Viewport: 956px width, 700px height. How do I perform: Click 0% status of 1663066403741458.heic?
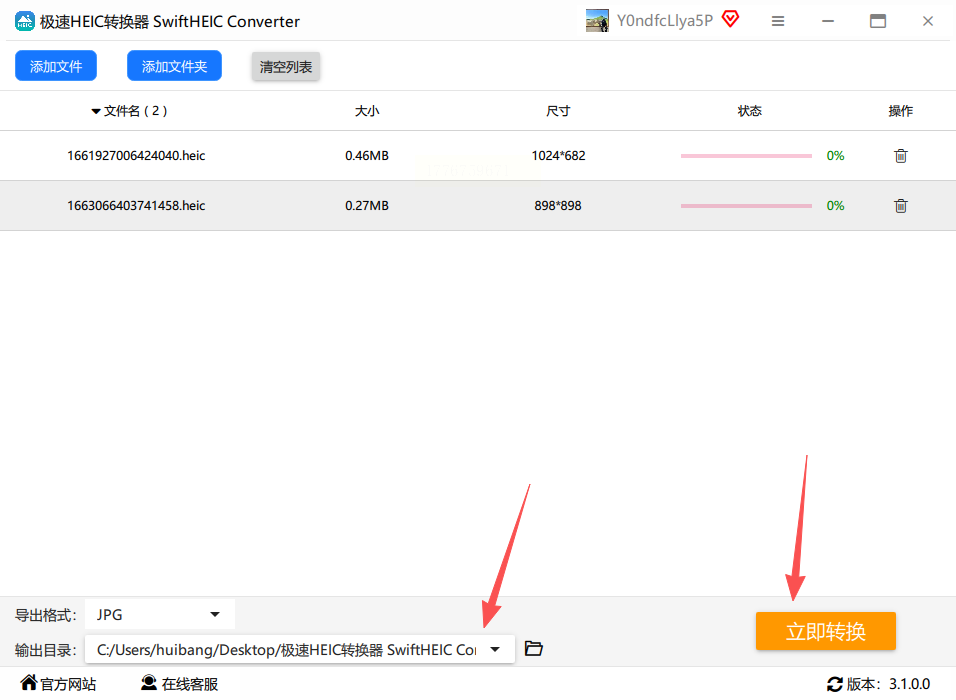coord(835,205)
